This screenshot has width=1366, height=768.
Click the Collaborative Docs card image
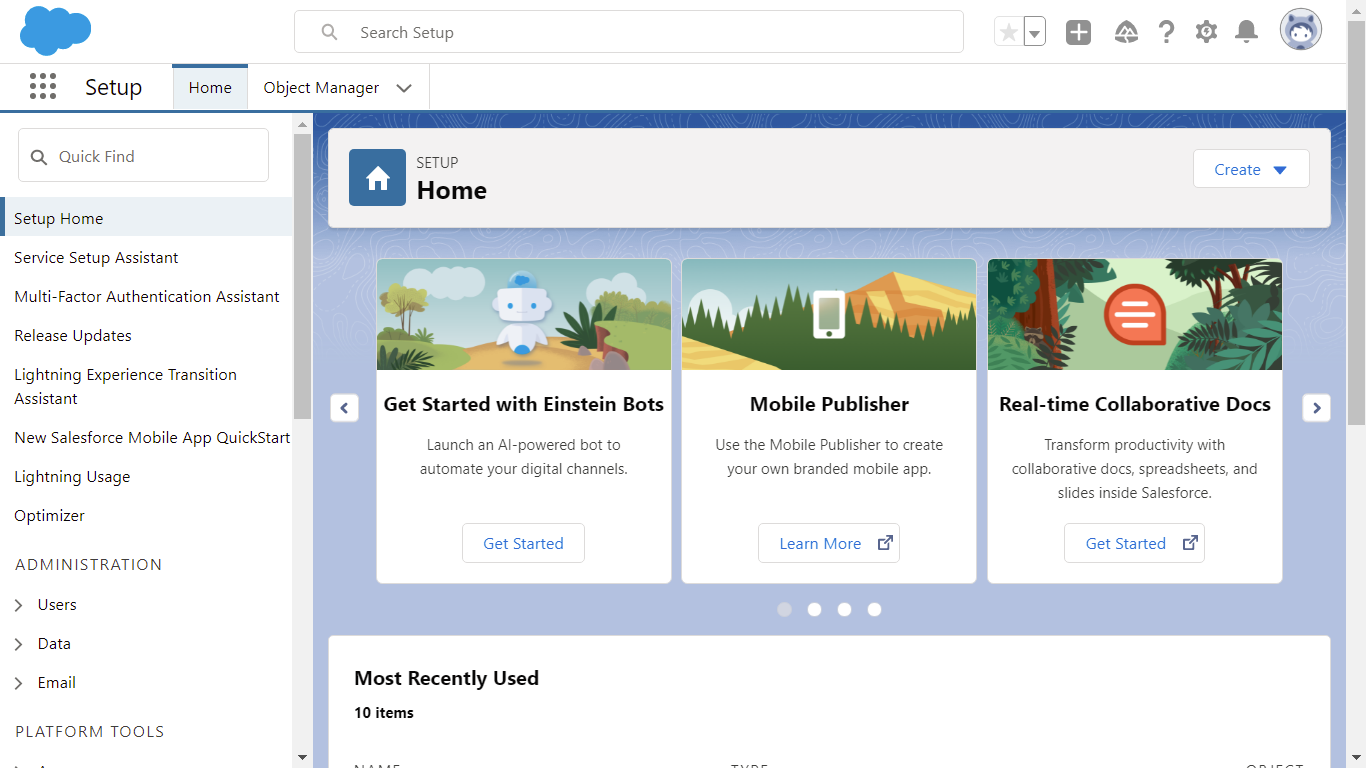click(1135, 315)
